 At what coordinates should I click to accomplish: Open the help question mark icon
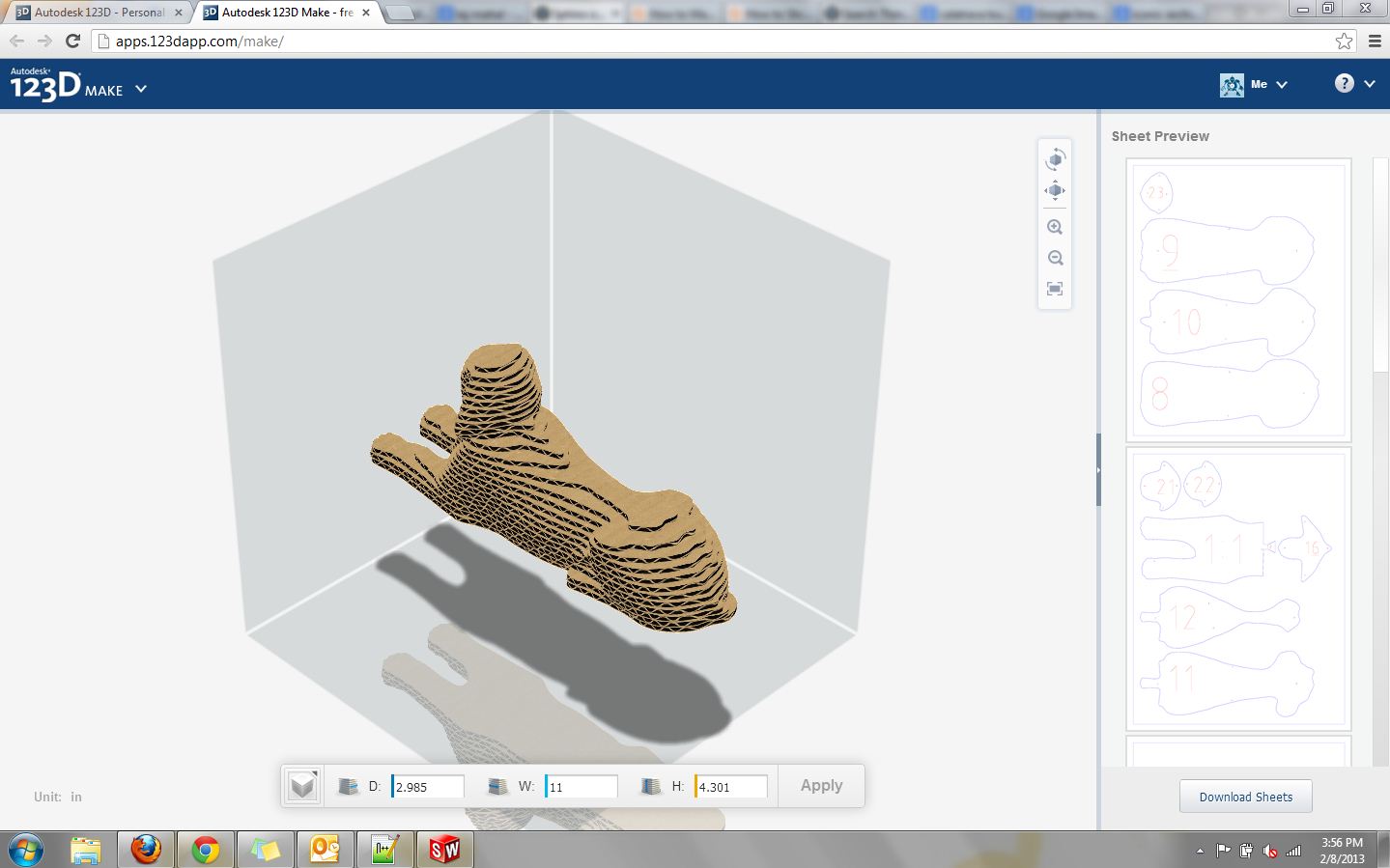point(1345,83)
